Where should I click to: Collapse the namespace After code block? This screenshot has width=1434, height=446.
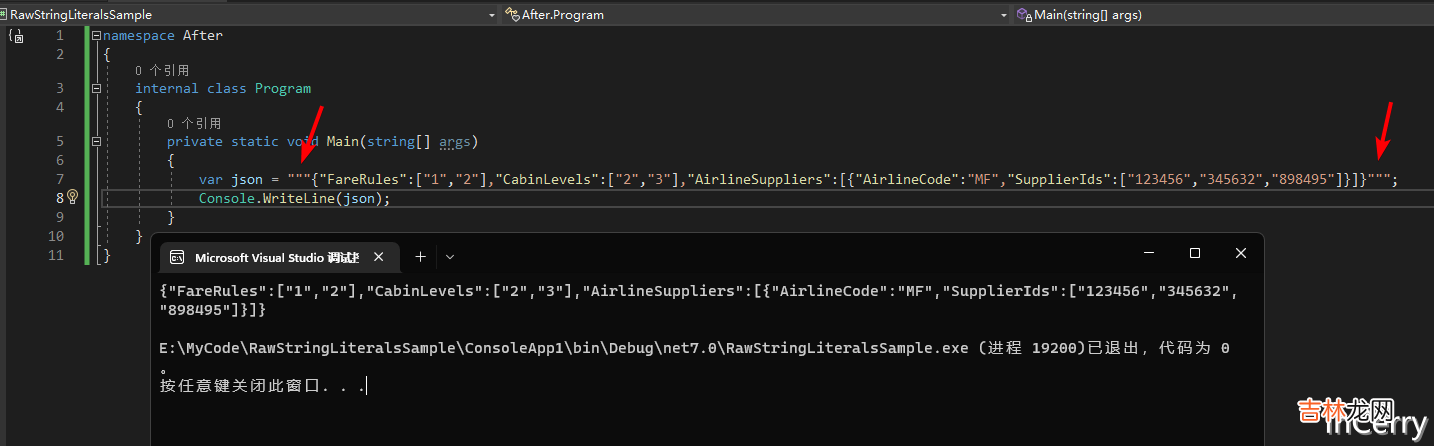point(96,36)
